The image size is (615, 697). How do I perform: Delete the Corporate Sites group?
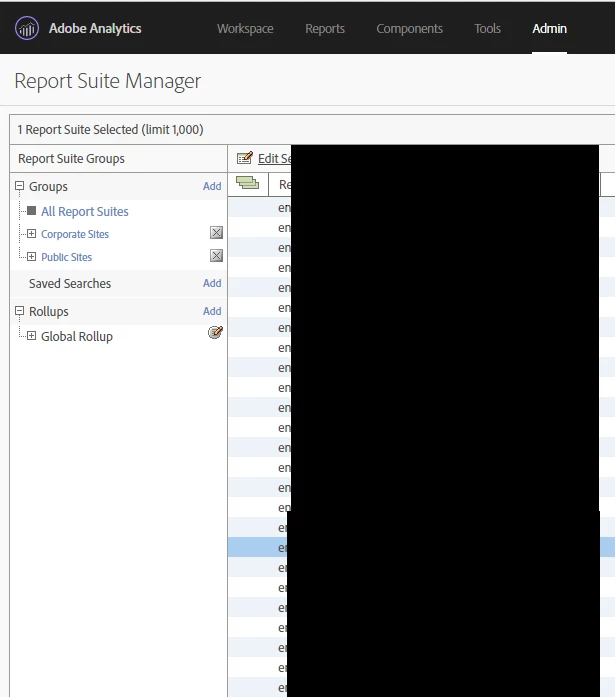pos(216,232)
